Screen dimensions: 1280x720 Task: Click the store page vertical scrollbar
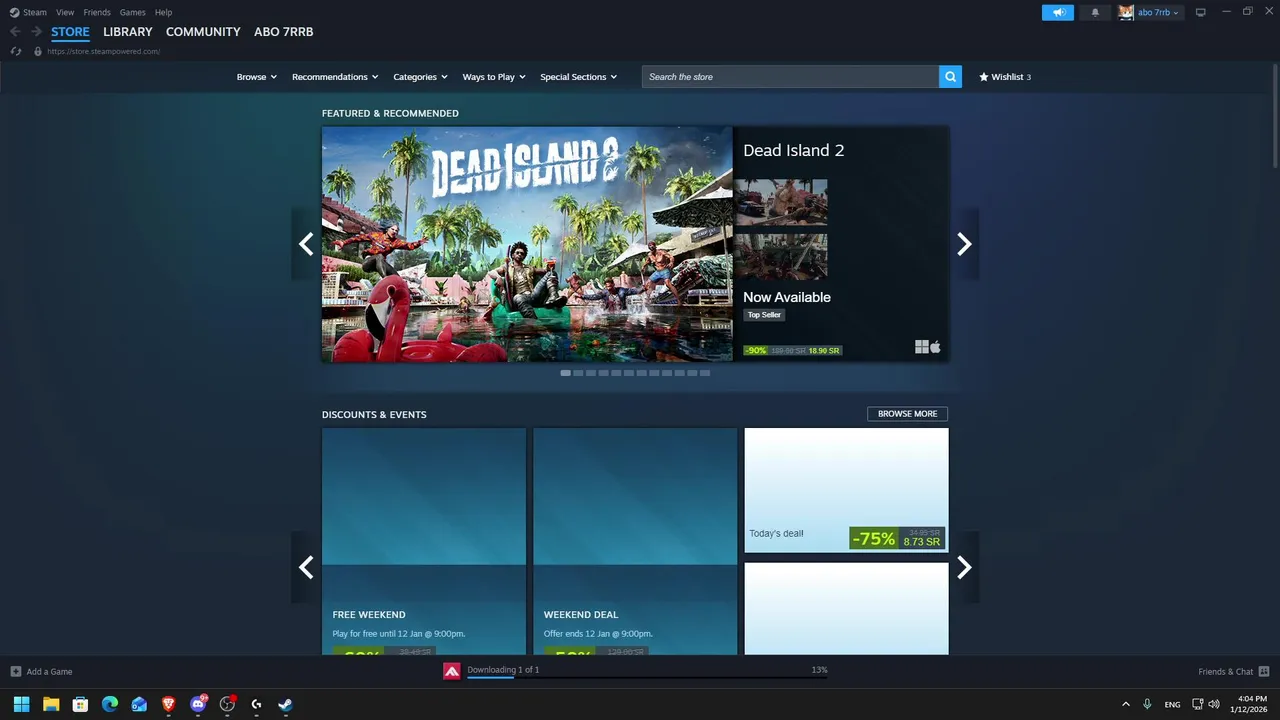pyautogui.click(x=1274, y=115)
